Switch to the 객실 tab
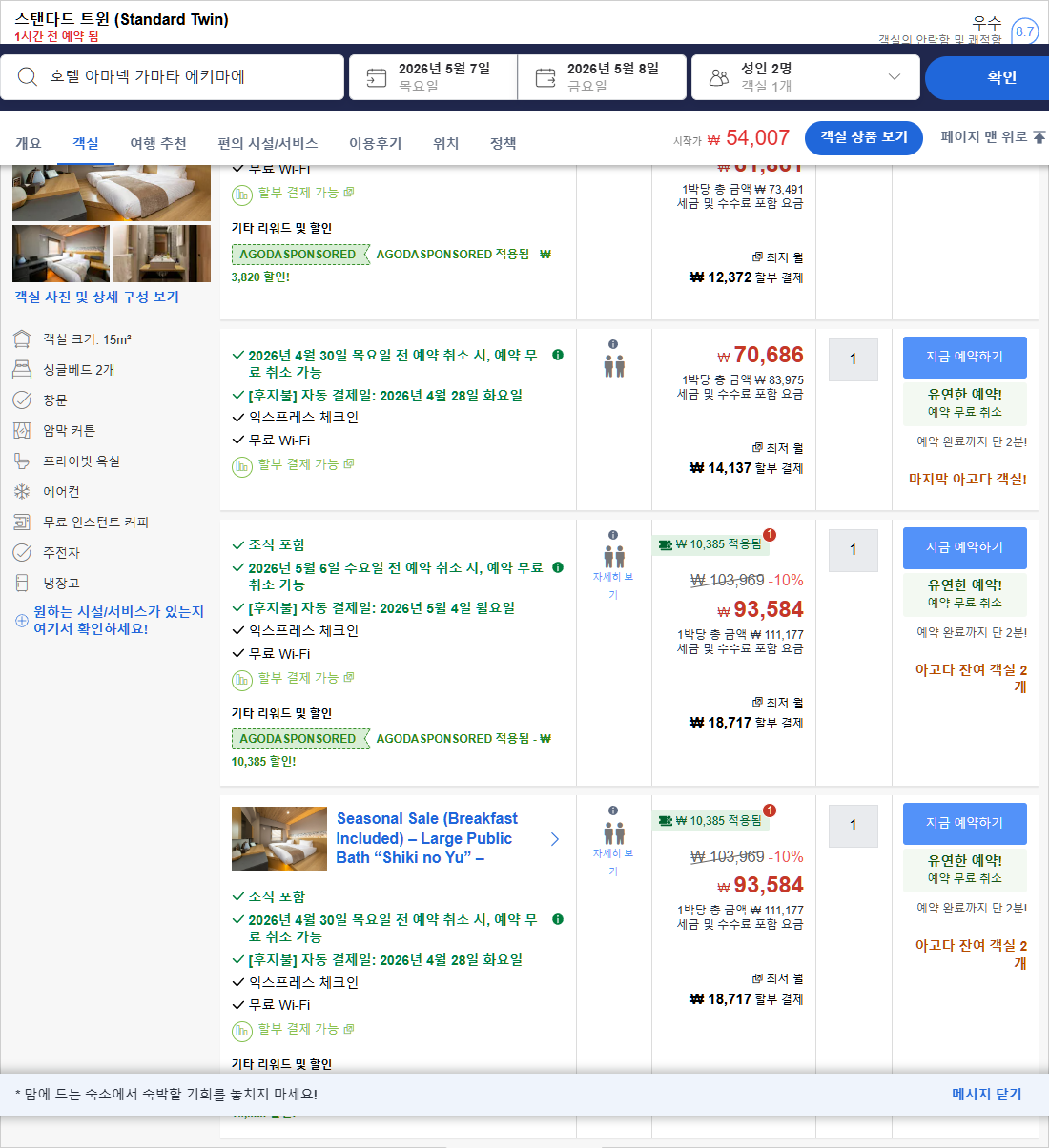The image size is (1049, 1148). pyautogui.click(x=86, y=143)
